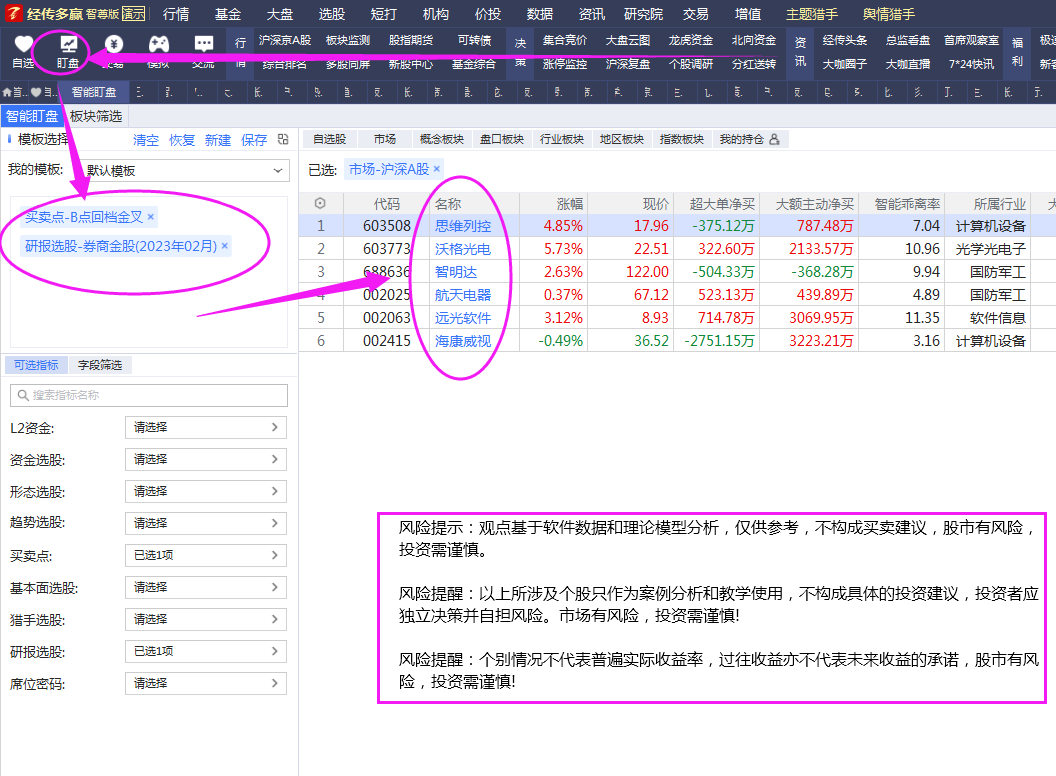This screenshot has width=1056, height=776.
Task: Select the 指数板块 category tab
Action: coord(682,139)
